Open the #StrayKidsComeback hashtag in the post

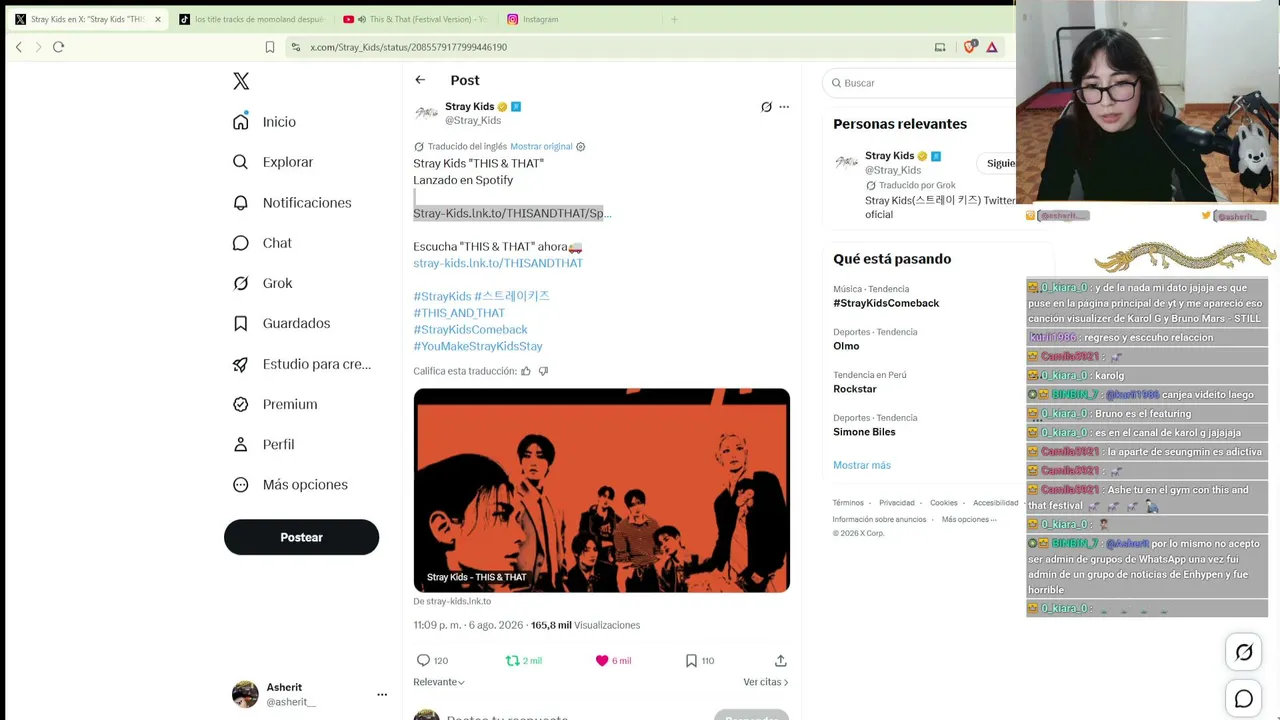click(x=470, y=329)
